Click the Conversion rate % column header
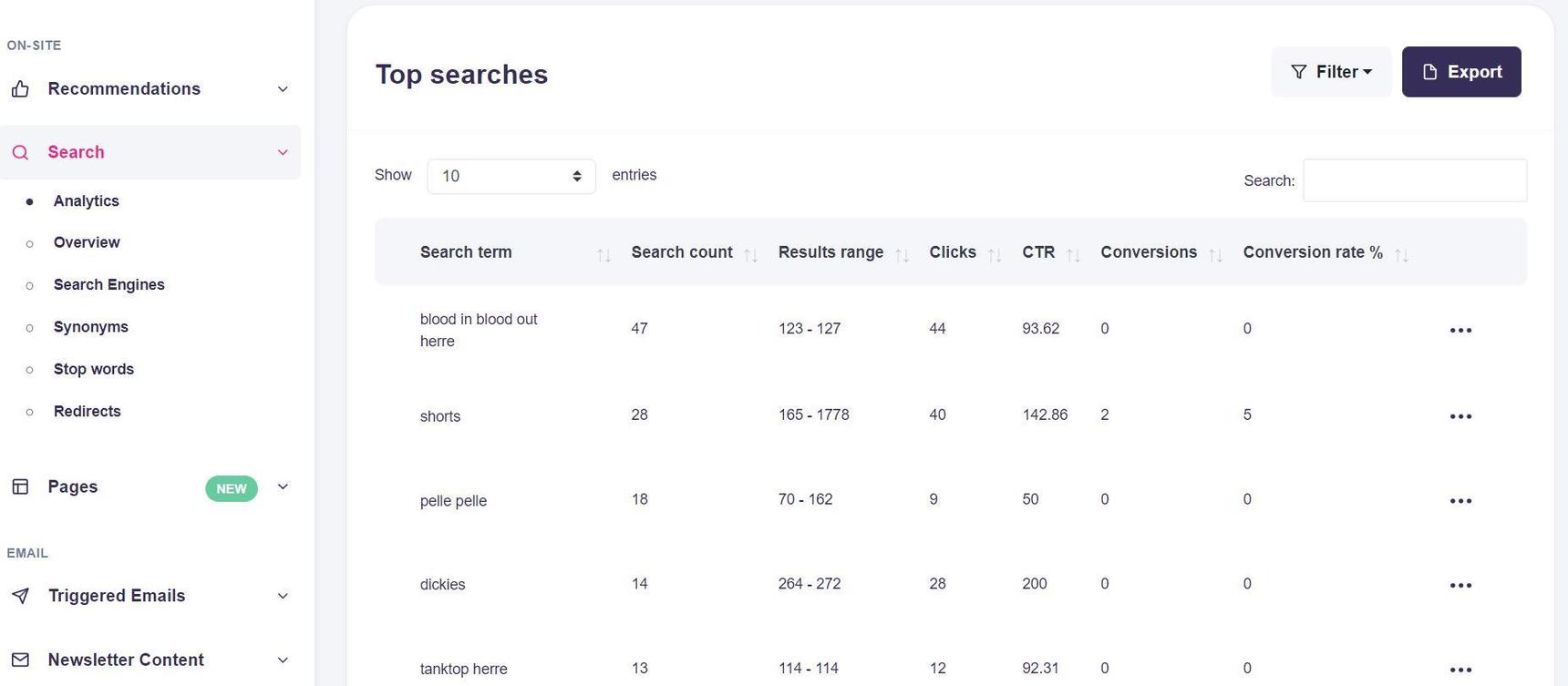The width and height of the screenshot is (1568, 686). pos(1313,252)
